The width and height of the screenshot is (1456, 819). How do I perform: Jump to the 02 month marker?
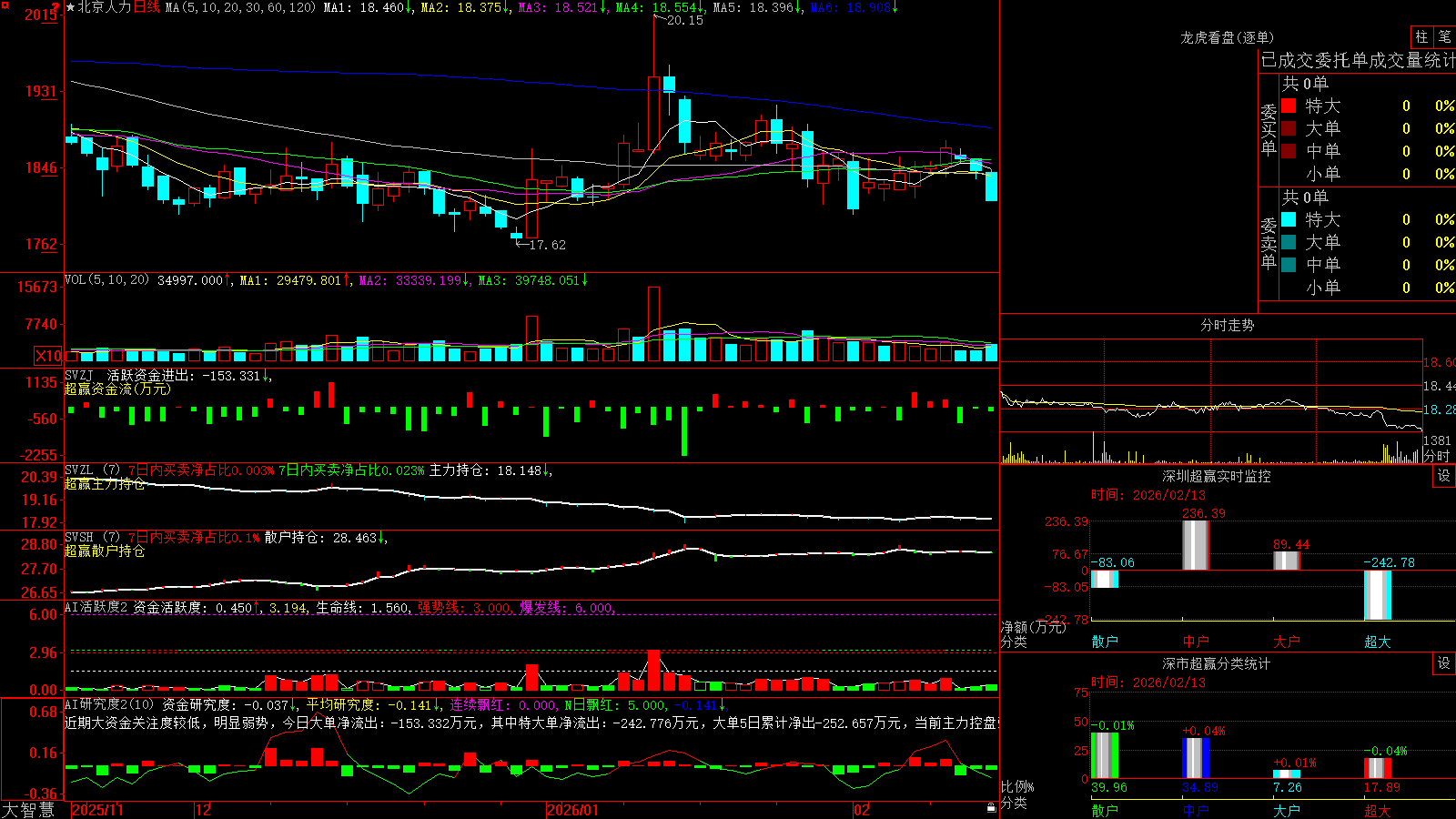click(x=861, y=810)
